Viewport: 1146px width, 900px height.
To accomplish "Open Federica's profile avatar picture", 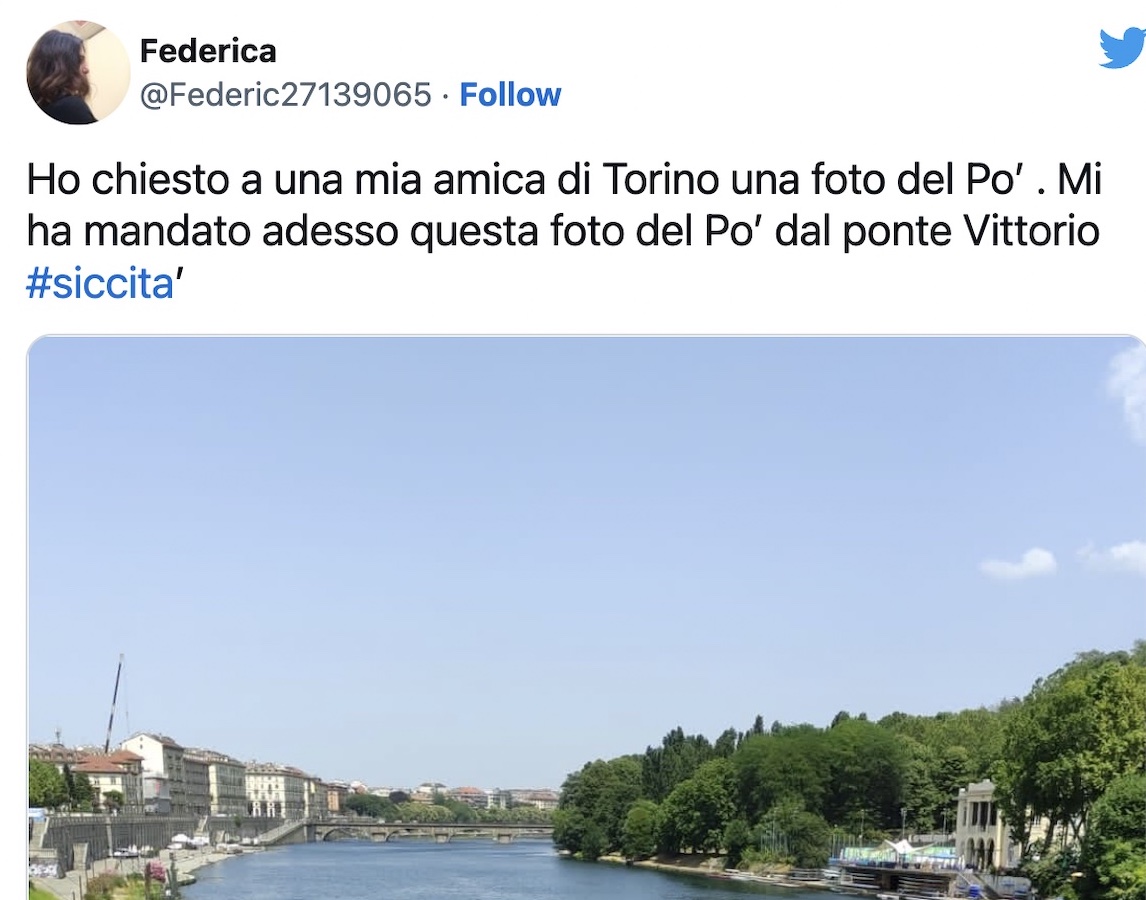I will (78, 72).
